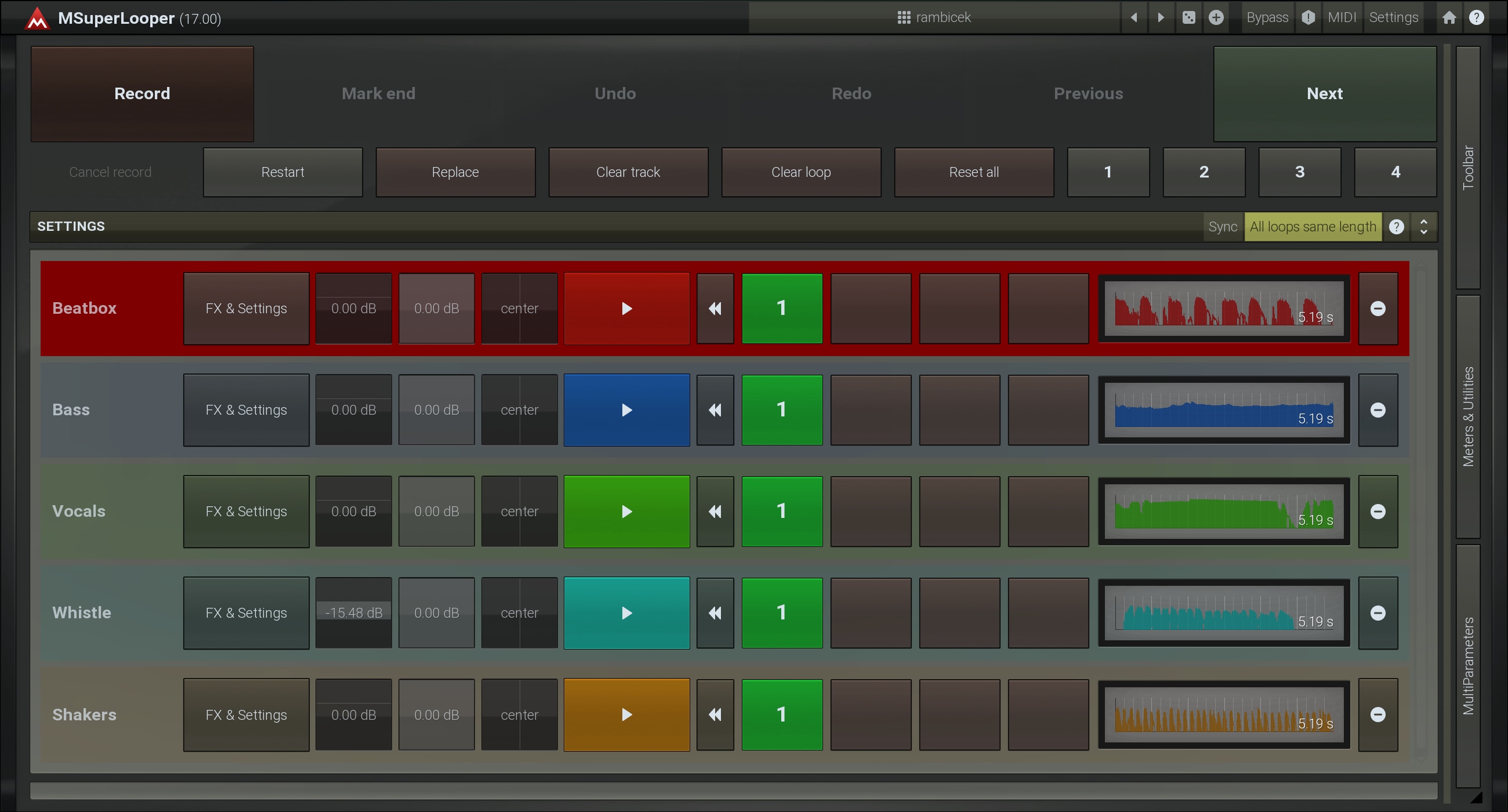The height and width of the screenshot is (812, 1508).
Task: Click the hexagon exclamation icon near Bypass
Action: (1308, 17)
